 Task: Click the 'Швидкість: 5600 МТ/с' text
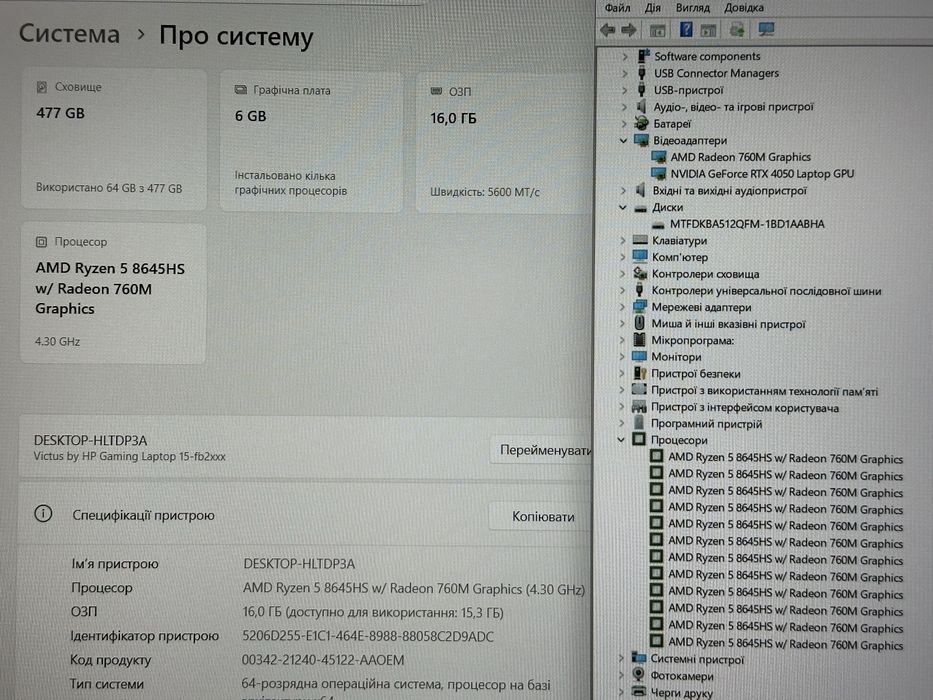(485, 192)
